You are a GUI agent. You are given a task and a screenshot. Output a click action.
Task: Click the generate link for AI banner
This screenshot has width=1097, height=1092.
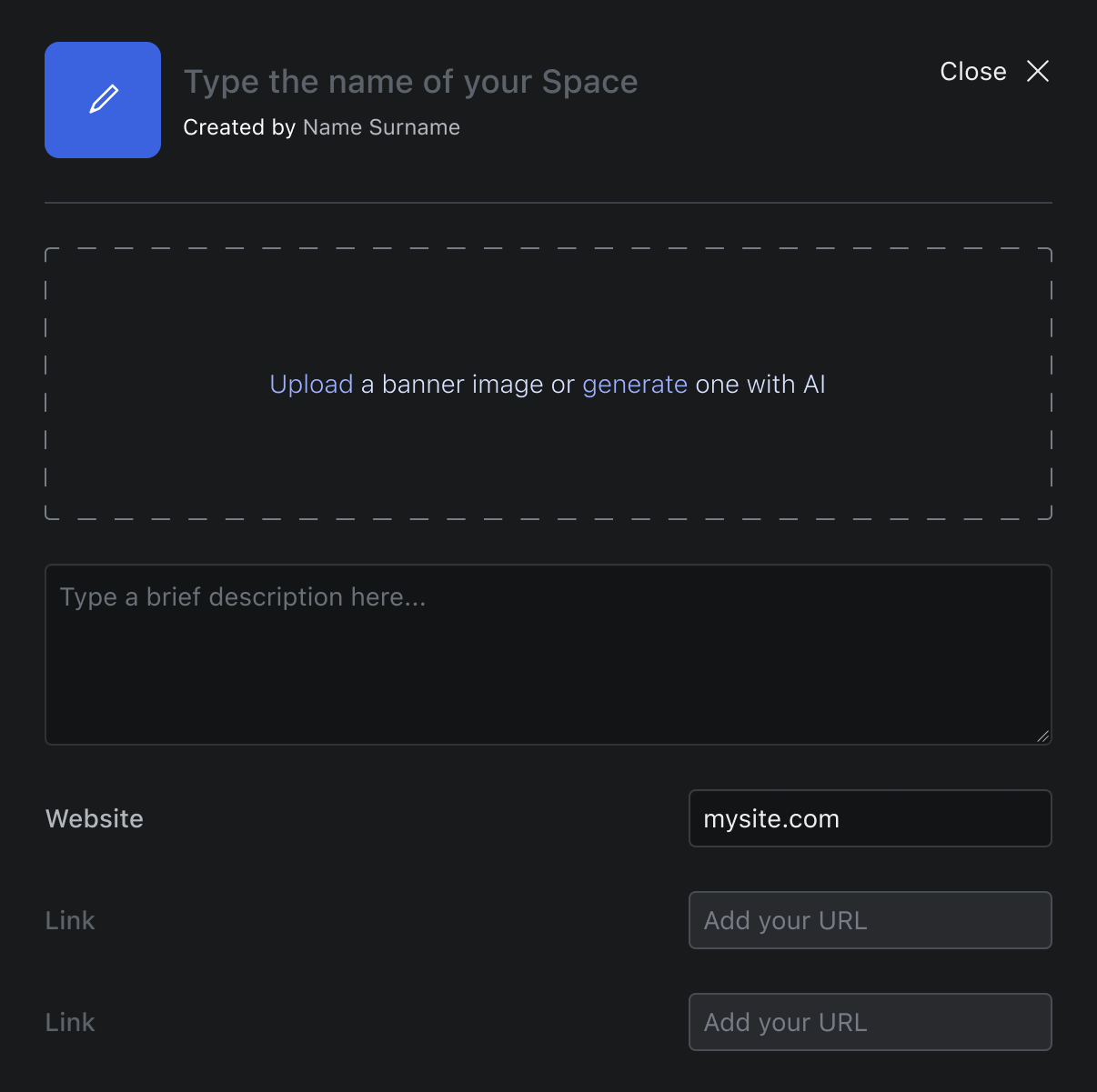tap(634, 385)
